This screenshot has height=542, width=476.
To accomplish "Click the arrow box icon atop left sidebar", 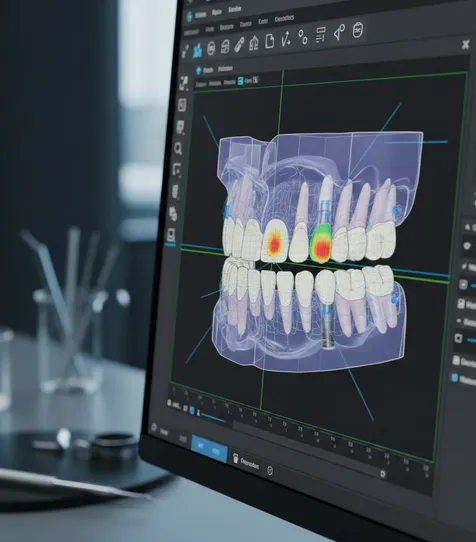I will click(x=184, y=83).
